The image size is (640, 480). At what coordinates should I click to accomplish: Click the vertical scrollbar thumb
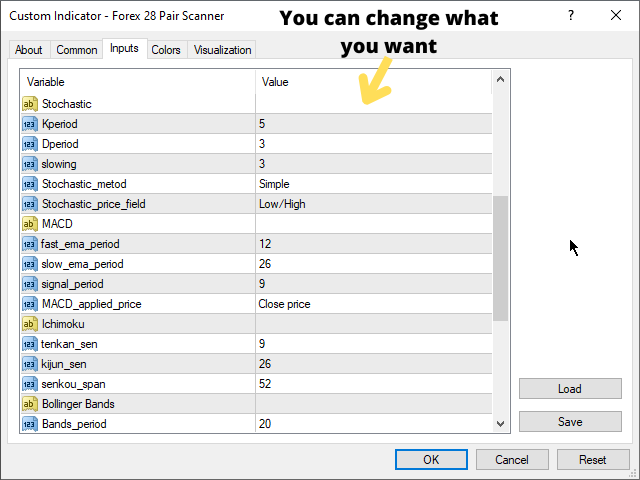500,258
